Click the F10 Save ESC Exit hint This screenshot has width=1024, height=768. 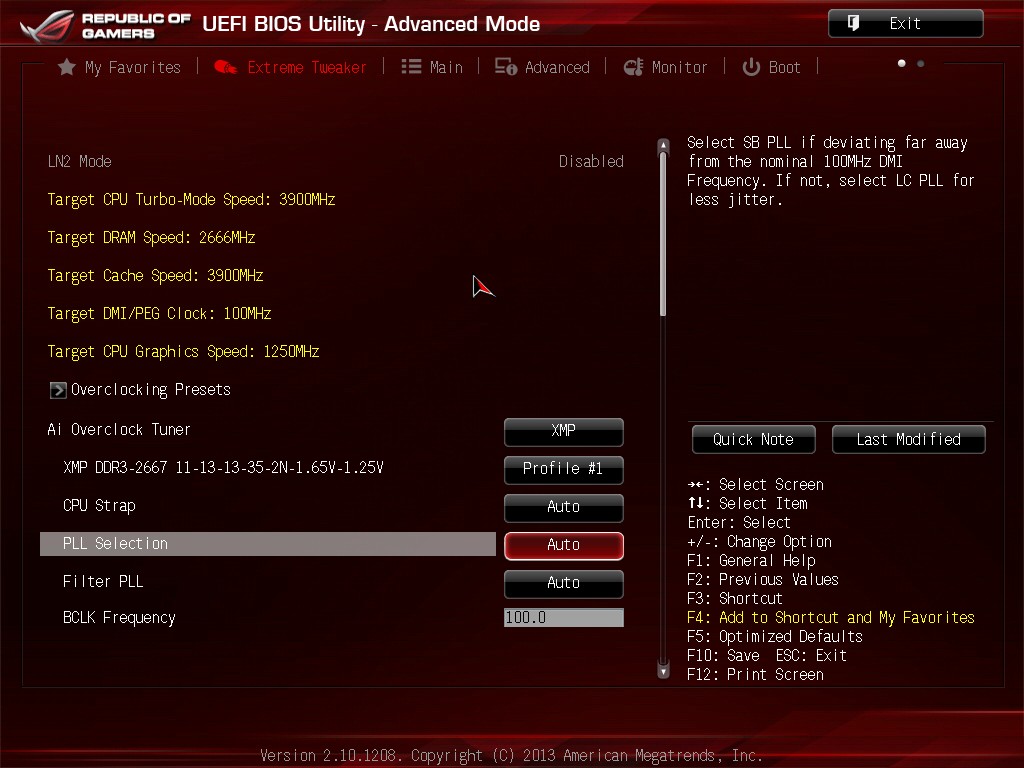[x=767, y=656]
